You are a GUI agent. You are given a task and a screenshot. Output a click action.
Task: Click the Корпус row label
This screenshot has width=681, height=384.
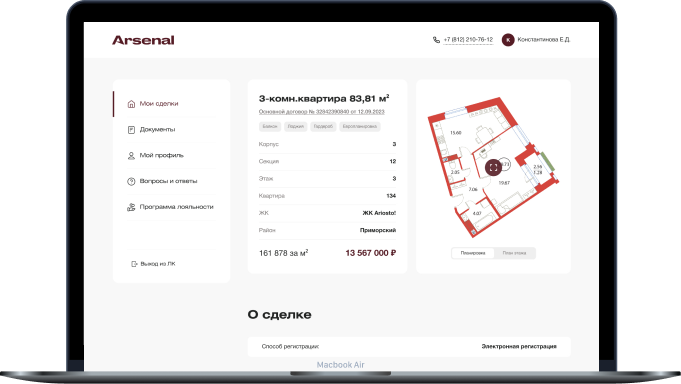pos(268,144)
